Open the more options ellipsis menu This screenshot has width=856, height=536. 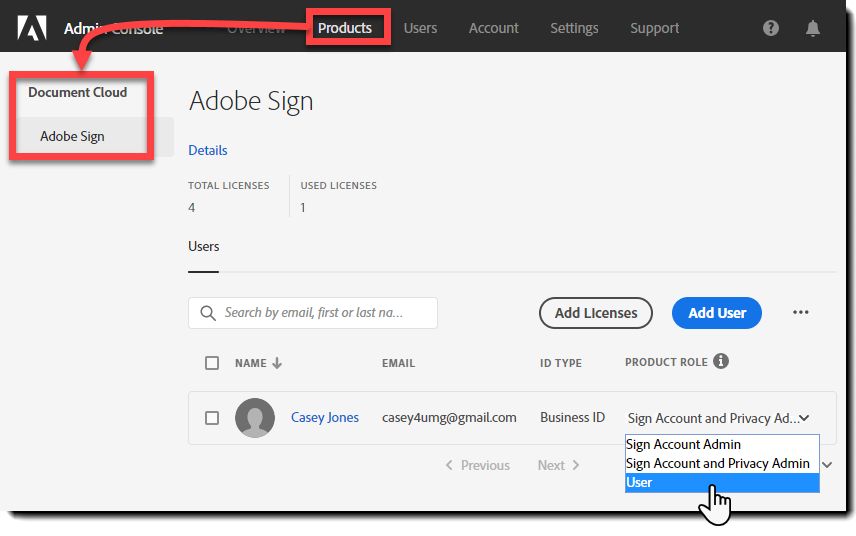[800, 313]
